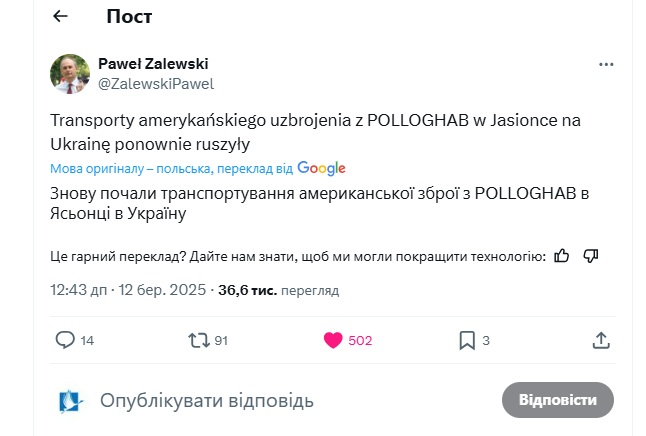Click the Відповісти reply button

coord(557,400)
